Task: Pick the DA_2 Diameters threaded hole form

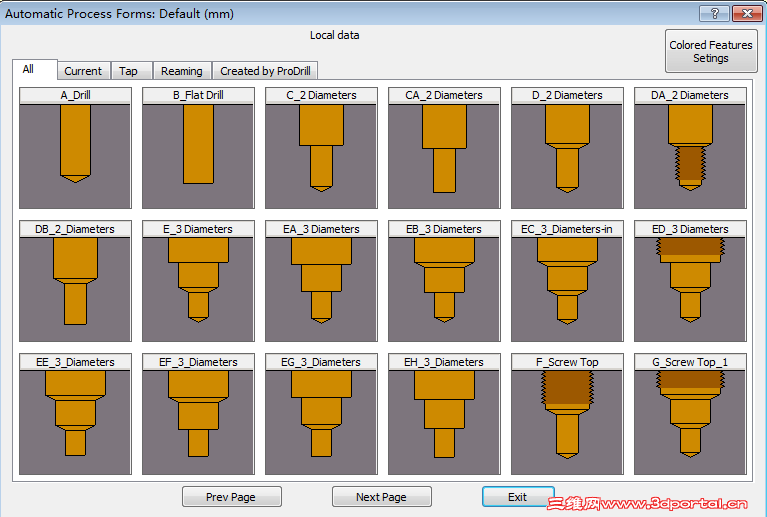Action: [690, 148]
